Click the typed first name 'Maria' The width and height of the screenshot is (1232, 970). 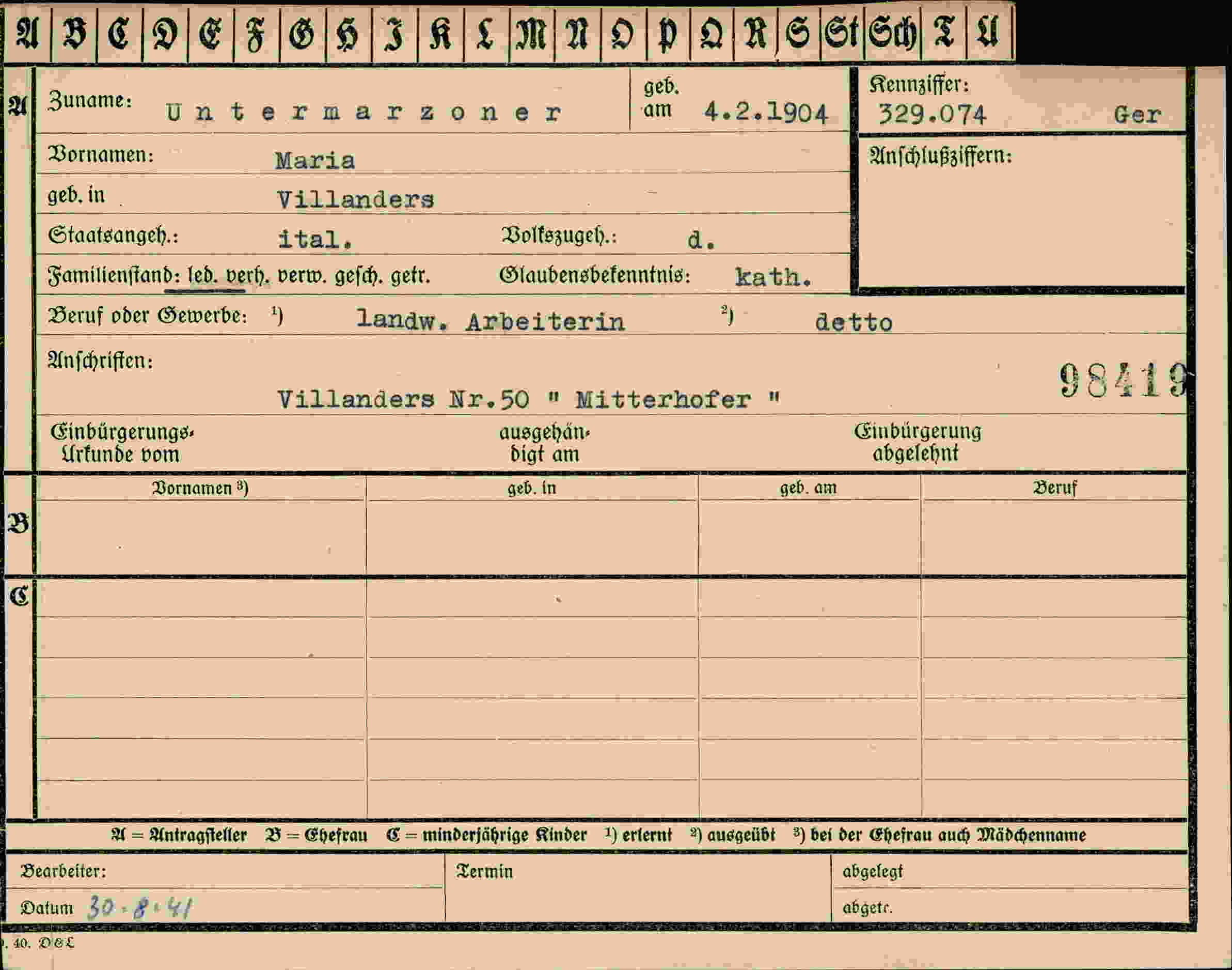point(315,161)
